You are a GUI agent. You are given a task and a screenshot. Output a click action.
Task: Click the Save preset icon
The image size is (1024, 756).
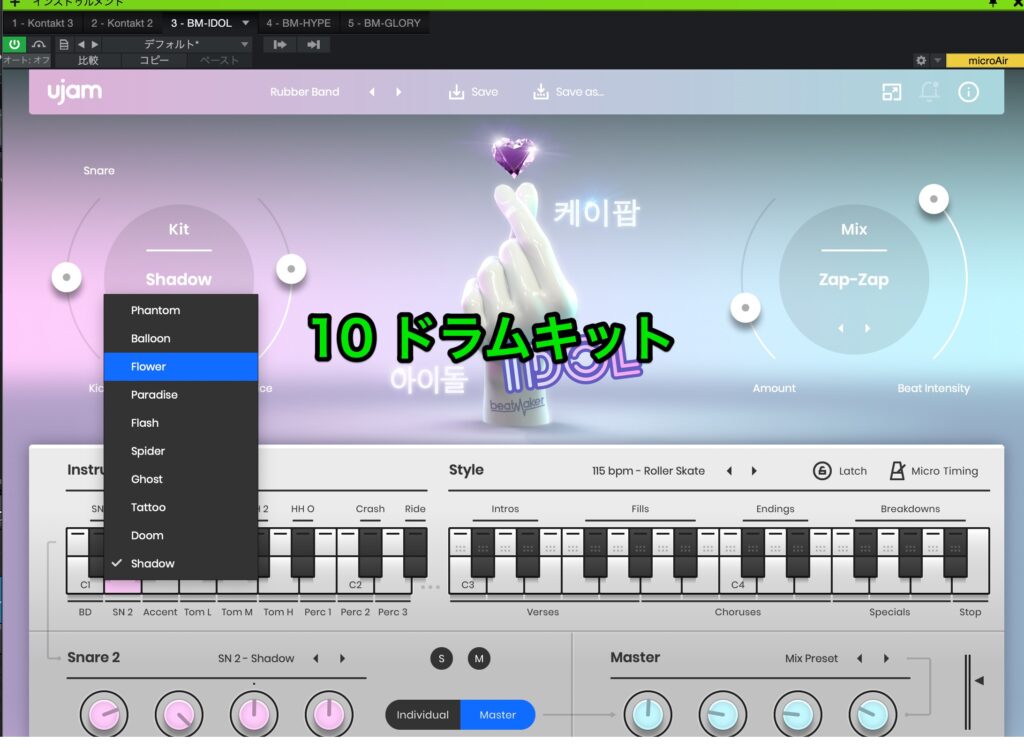(x=457, y=92)
